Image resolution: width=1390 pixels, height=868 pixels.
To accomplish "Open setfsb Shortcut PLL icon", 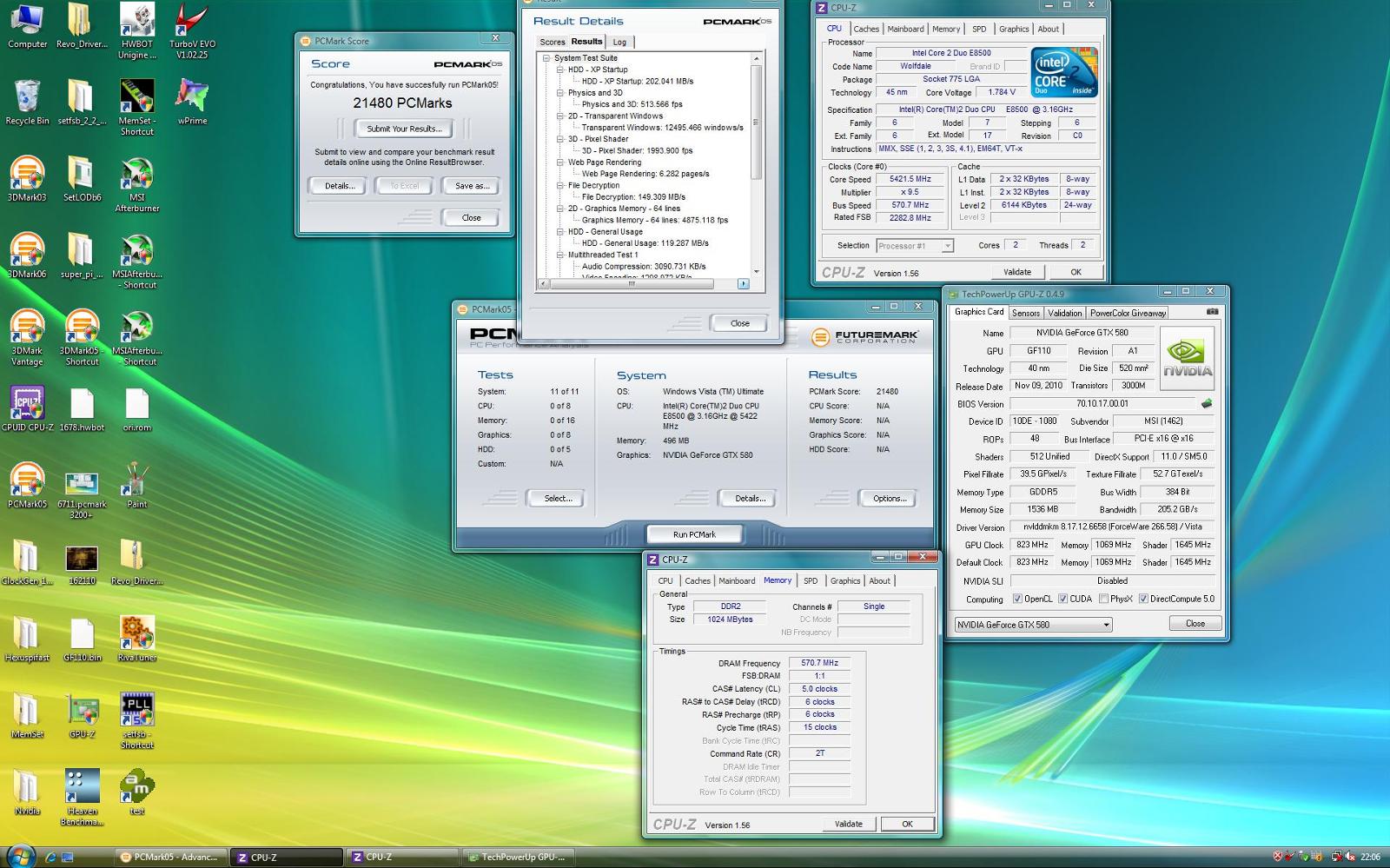I will [137, 721].
